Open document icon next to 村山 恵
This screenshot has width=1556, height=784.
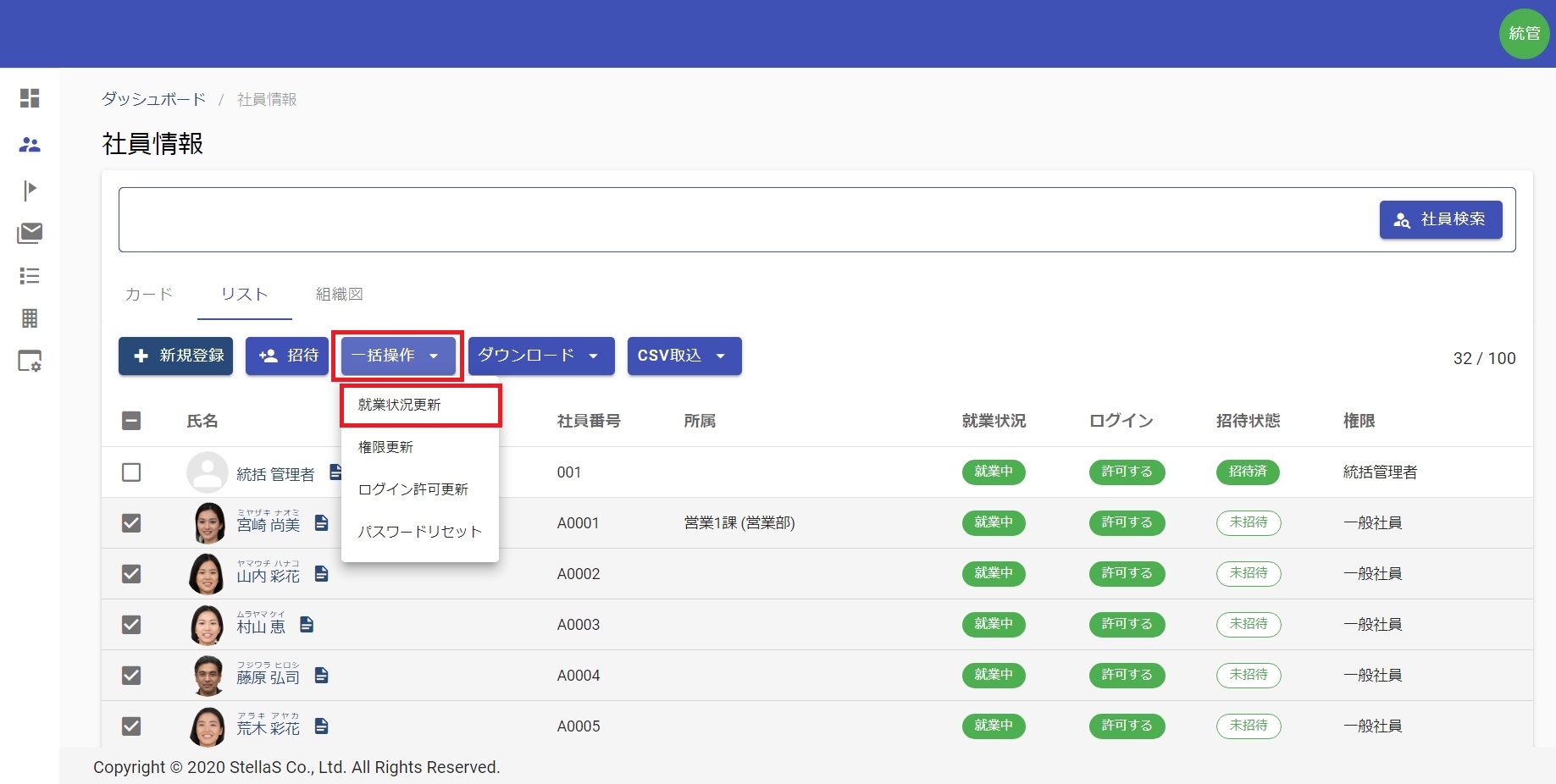click(x=307, y=624)
